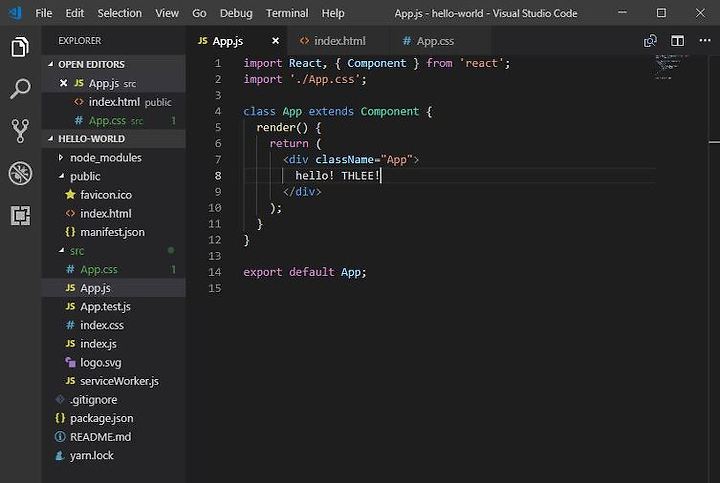720x483 pixels.
Task: Split the editor with the split icon
Action: [x=677, y=41]
